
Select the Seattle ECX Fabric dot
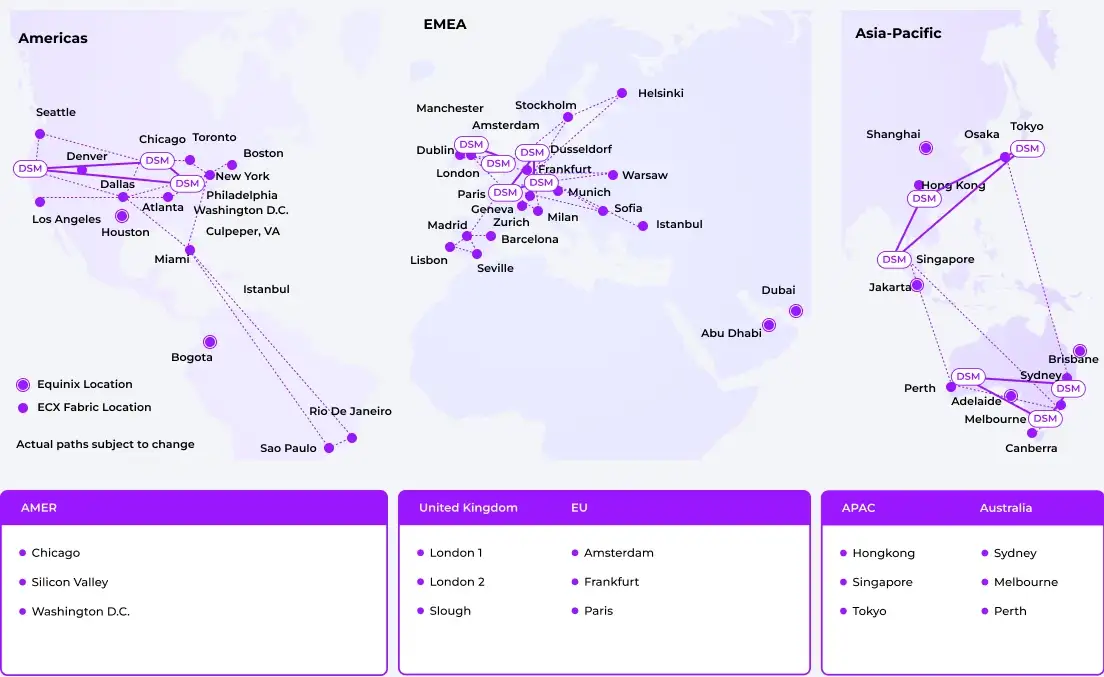tap(40, 134)
